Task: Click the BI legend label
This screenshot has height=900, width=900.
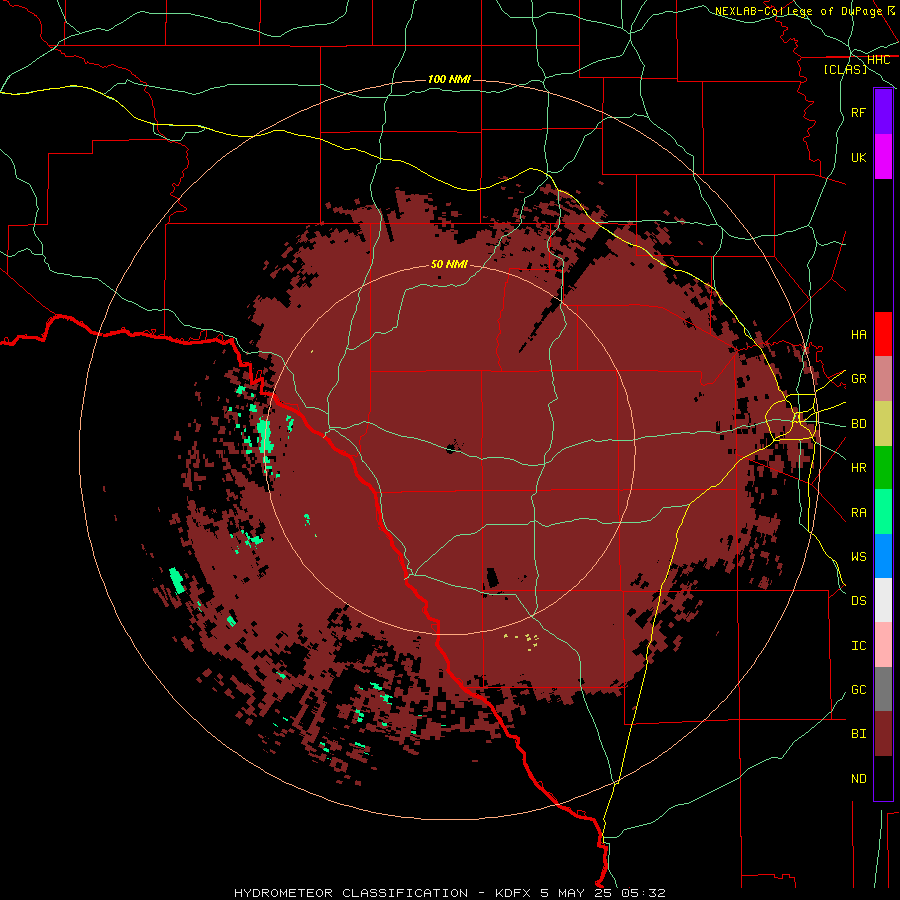Action: pos(858,734)
